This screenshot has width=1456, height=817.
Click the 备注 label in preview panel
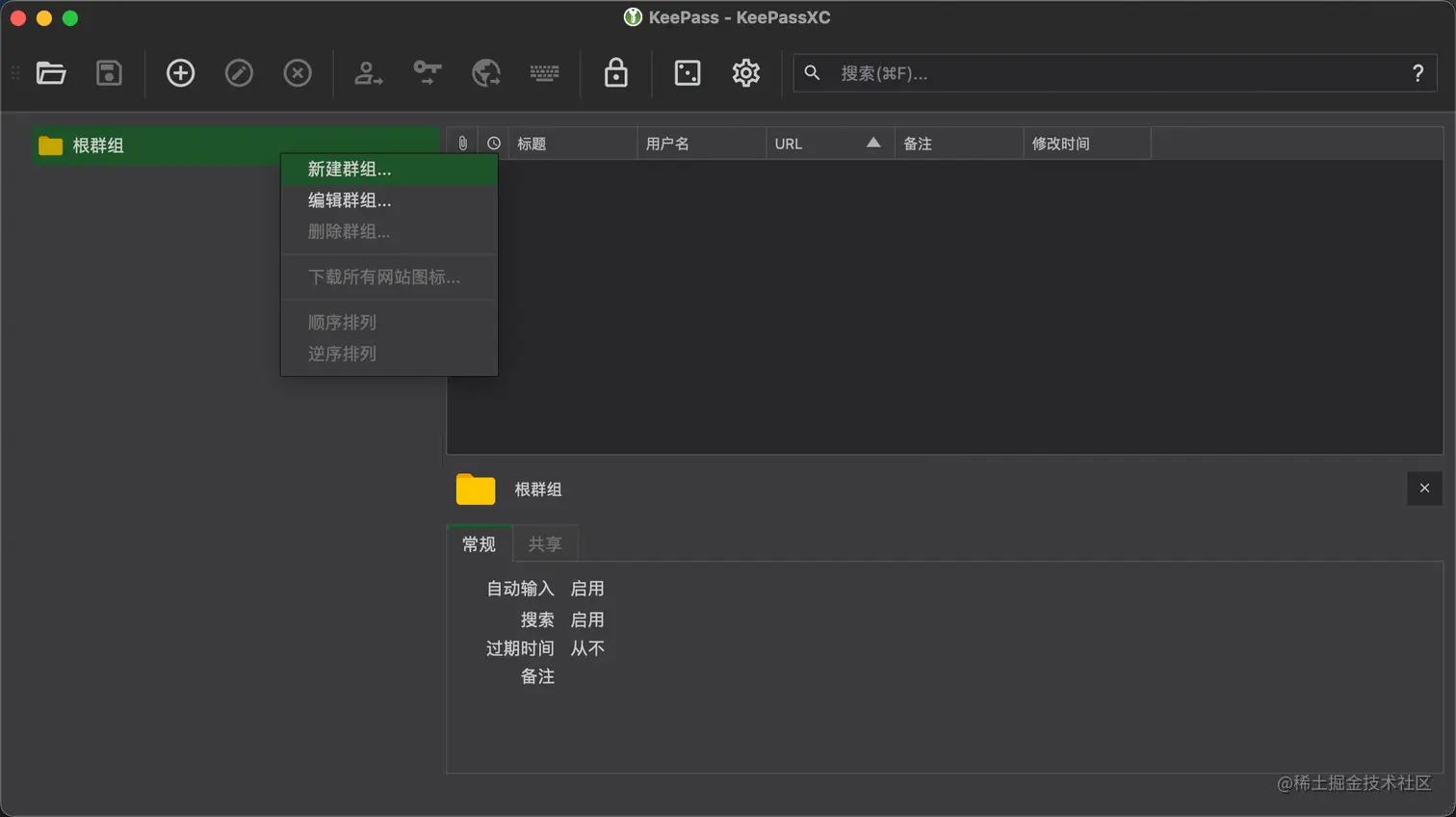[537, 676]
